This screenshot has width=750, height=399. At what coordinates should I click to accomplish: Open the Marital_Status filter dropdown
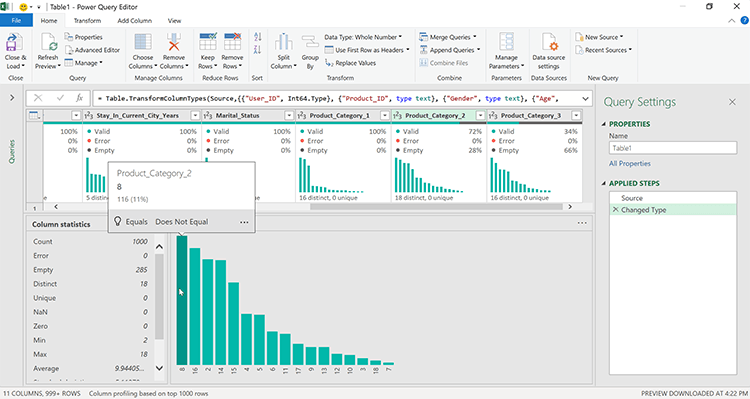tap(289, 115)
